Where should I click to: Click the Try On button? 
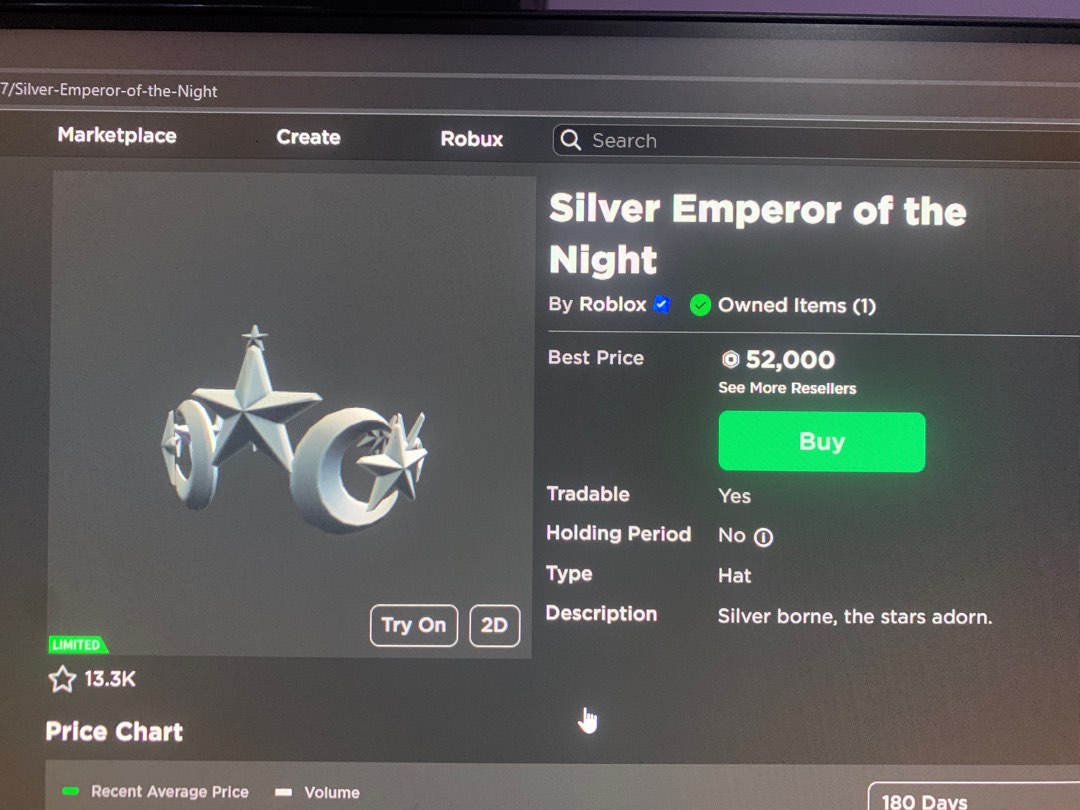414,625
